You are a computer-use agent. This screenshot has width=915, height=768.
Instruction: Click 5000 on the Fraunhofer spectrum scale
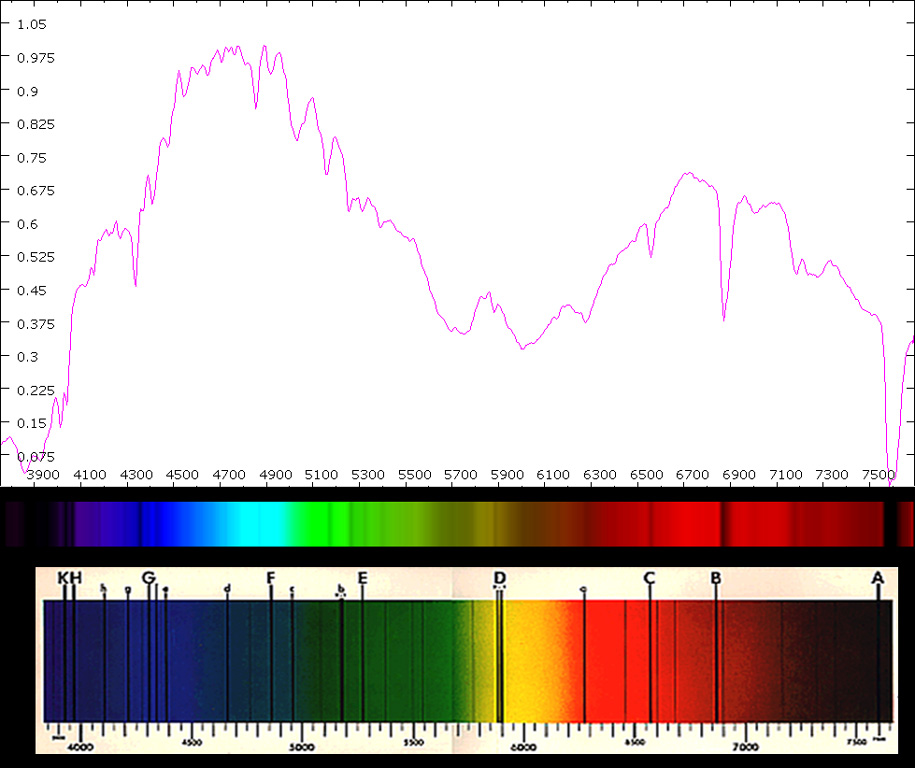click(x=302, y=747)
